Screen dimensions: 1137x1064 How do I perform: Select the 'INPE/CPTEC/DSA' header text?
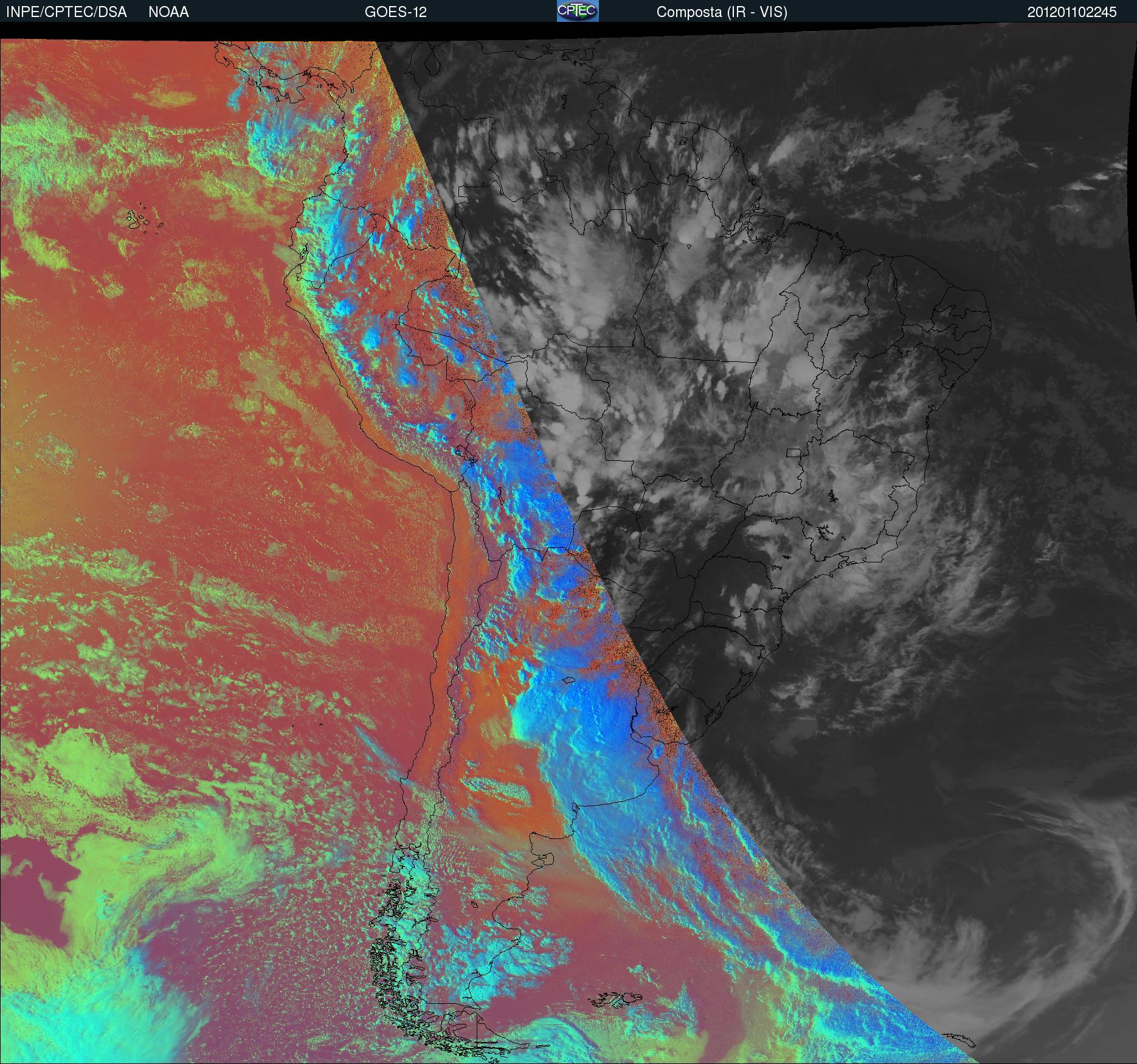click(66, 12)
